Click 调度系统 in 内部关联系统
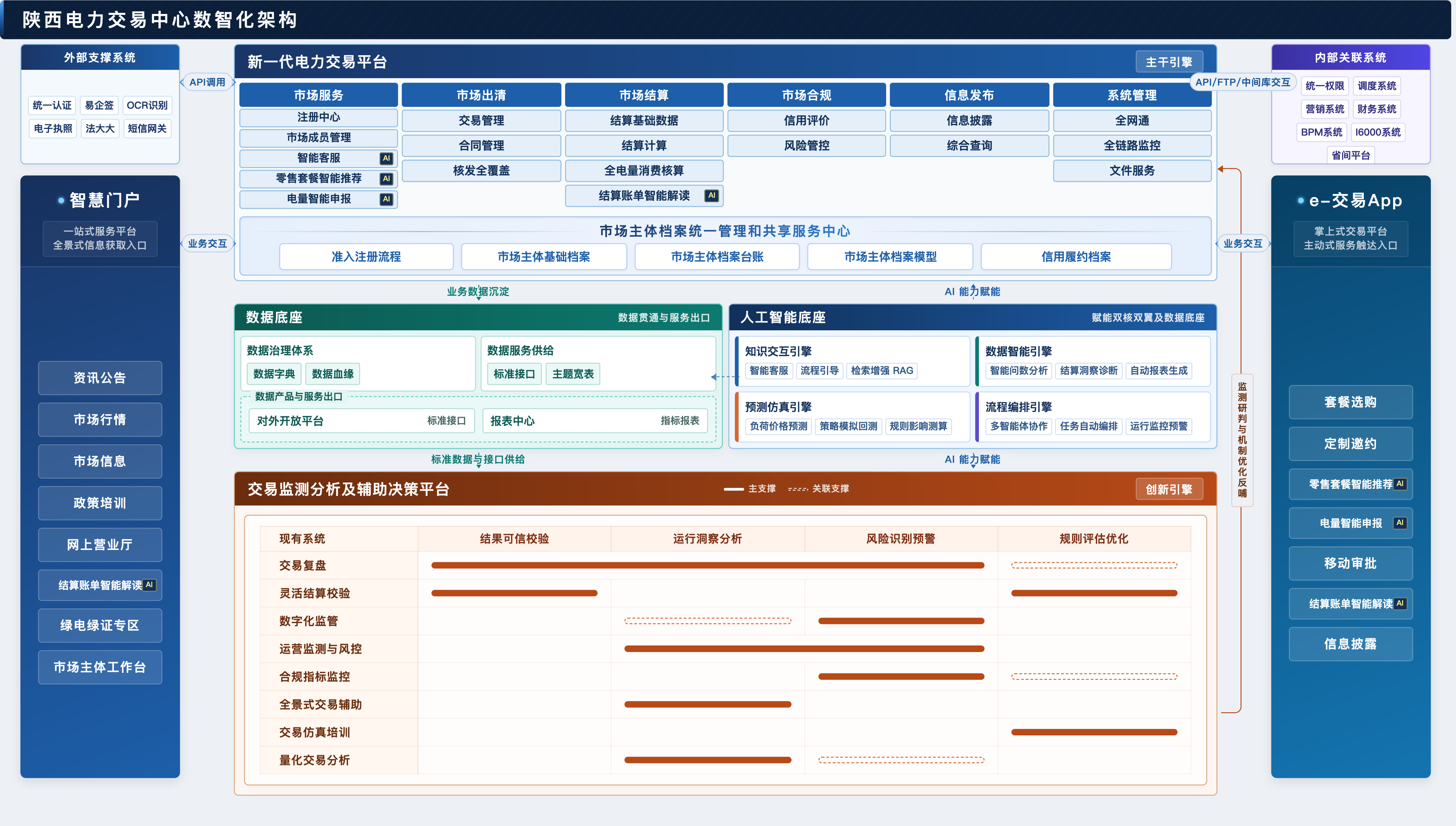1456x826 pixels. (x=1377, y=86)
